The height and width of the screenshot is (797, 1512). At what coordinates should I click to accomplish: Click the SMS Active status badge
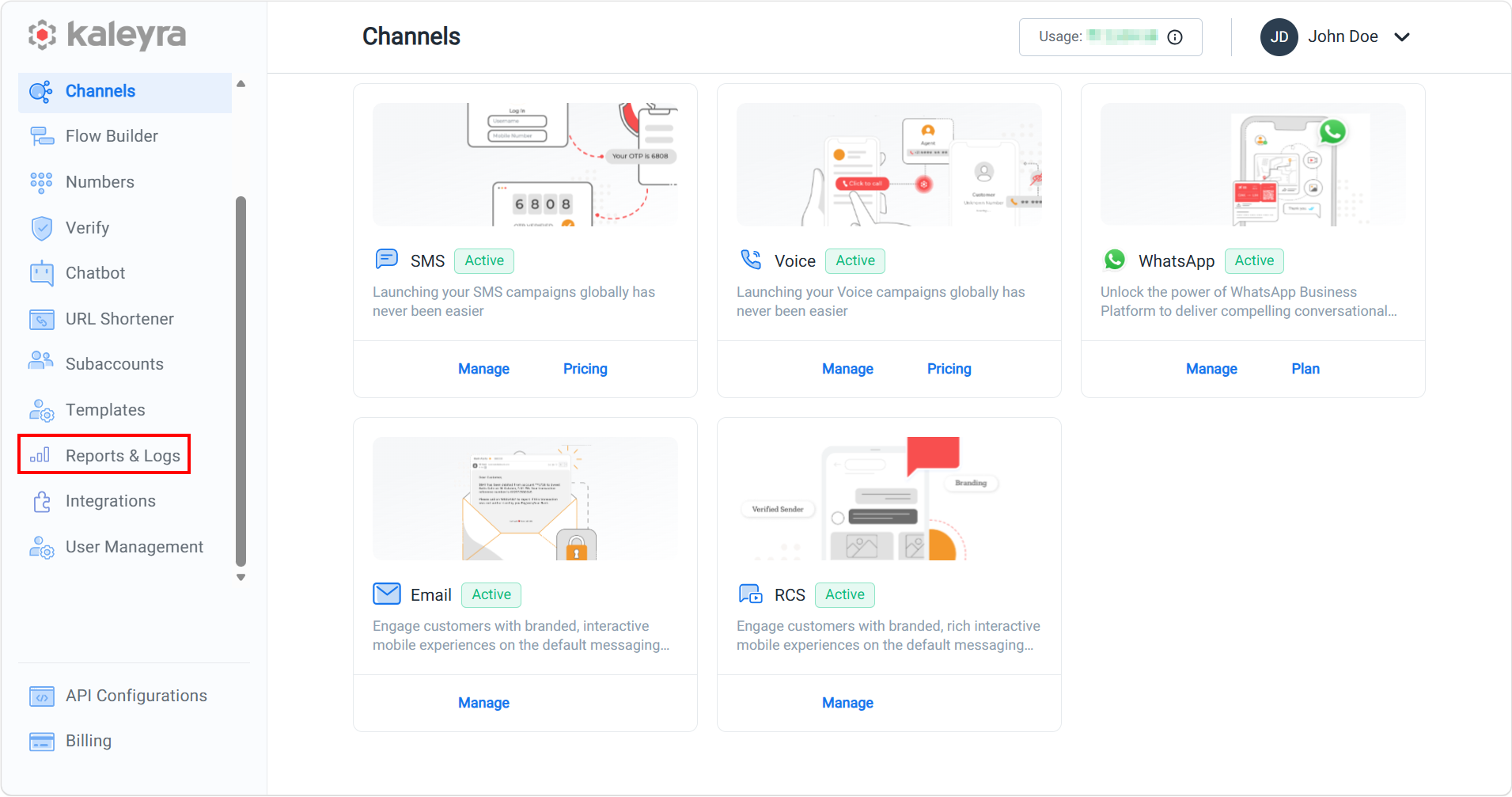(x=484, y=260)
